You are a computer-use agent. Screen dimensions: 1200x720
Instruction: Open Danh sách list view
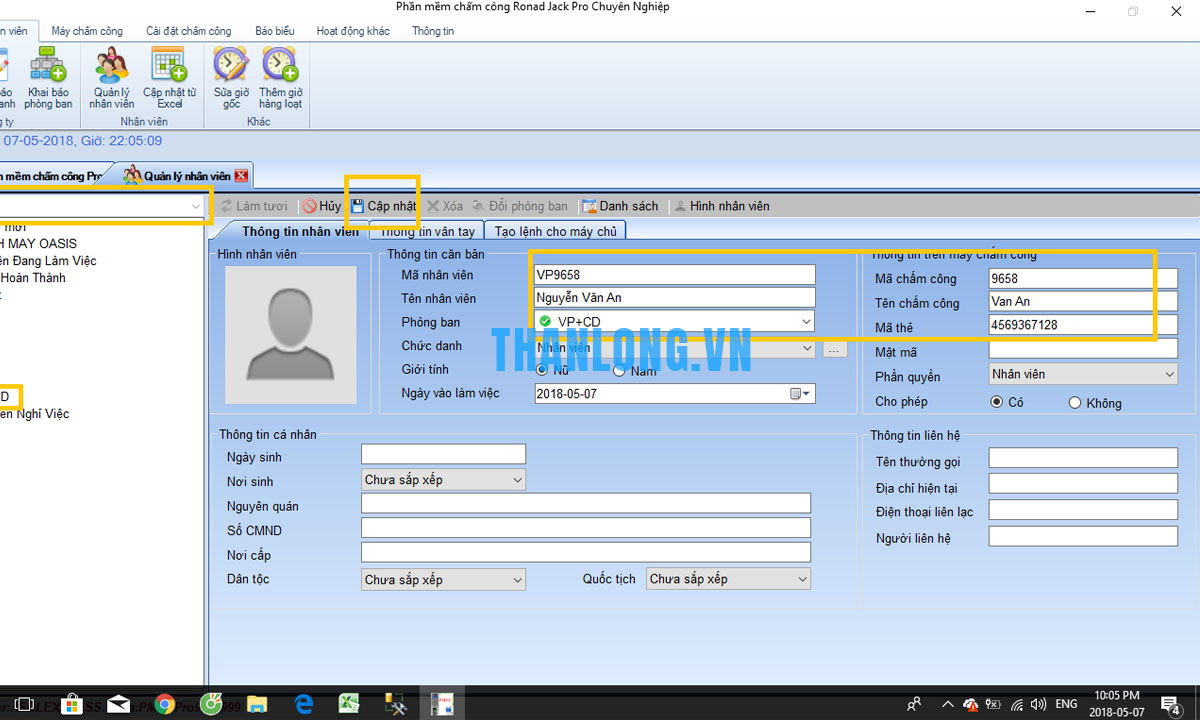pos(620,206)
